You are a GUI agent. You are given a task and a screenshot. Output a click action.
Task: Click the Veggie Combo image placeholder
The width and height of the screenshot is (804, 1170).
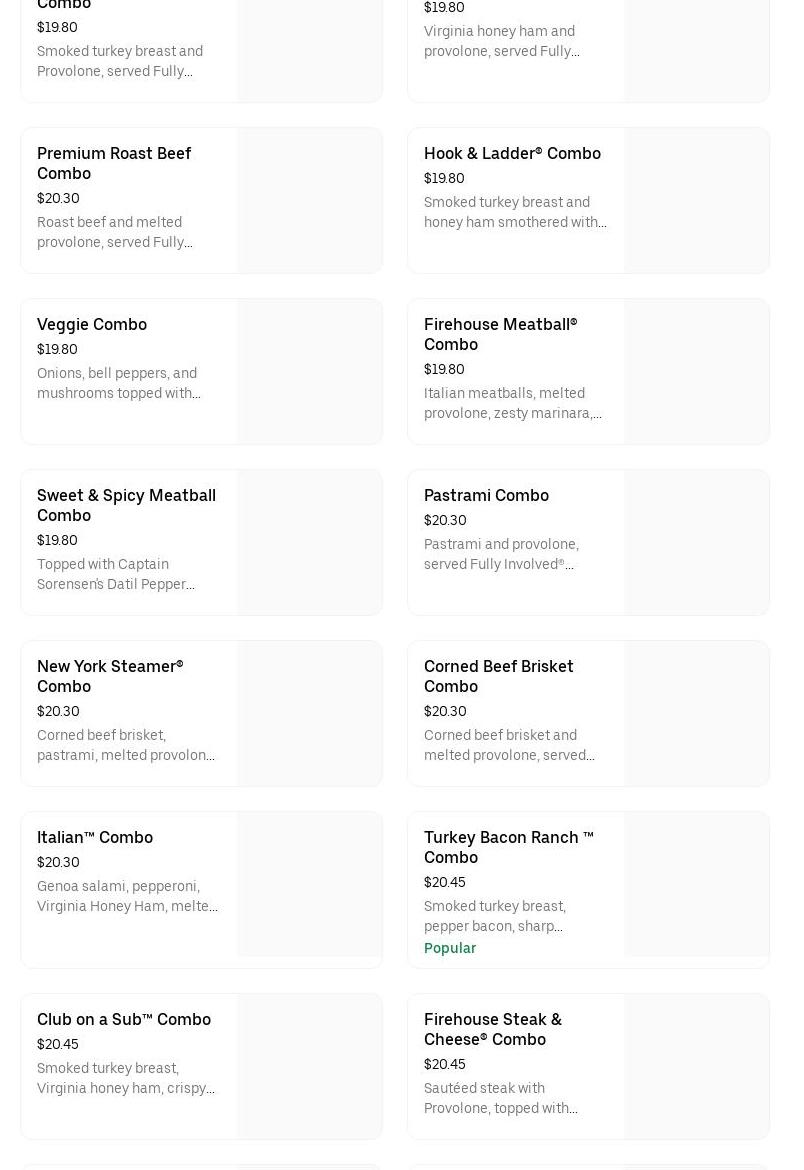309,371
